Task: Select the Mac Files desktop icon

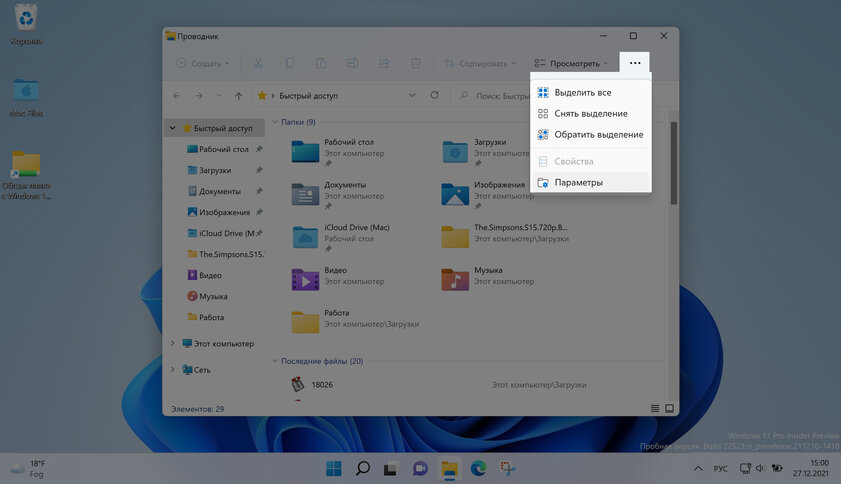Action: [x=26, y=98]
